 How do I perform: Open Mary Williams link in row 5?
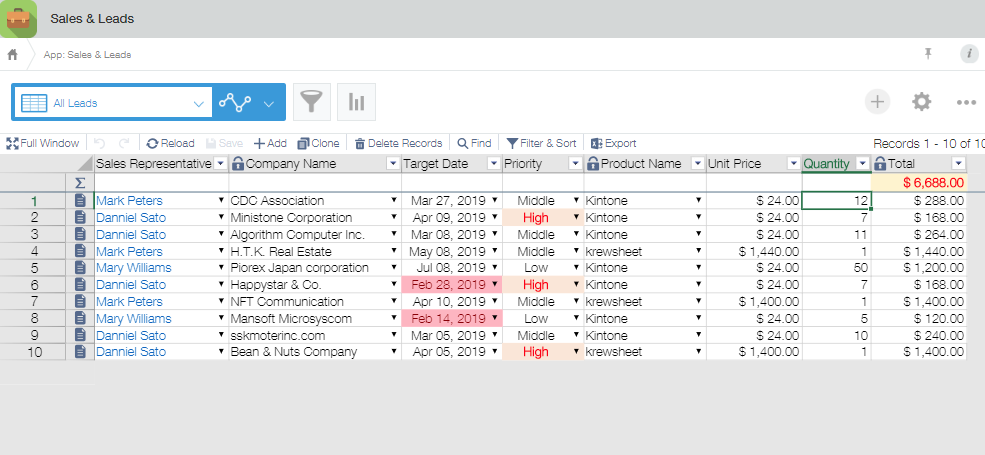point(133,268)
